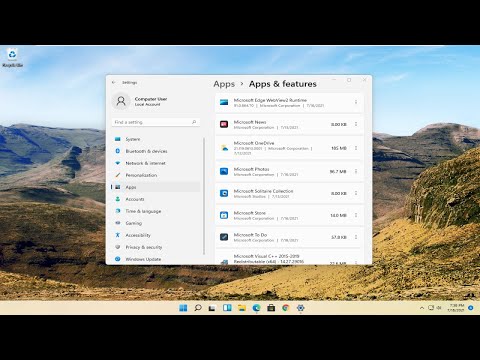Maximize the Settings window

coord(349,80)
